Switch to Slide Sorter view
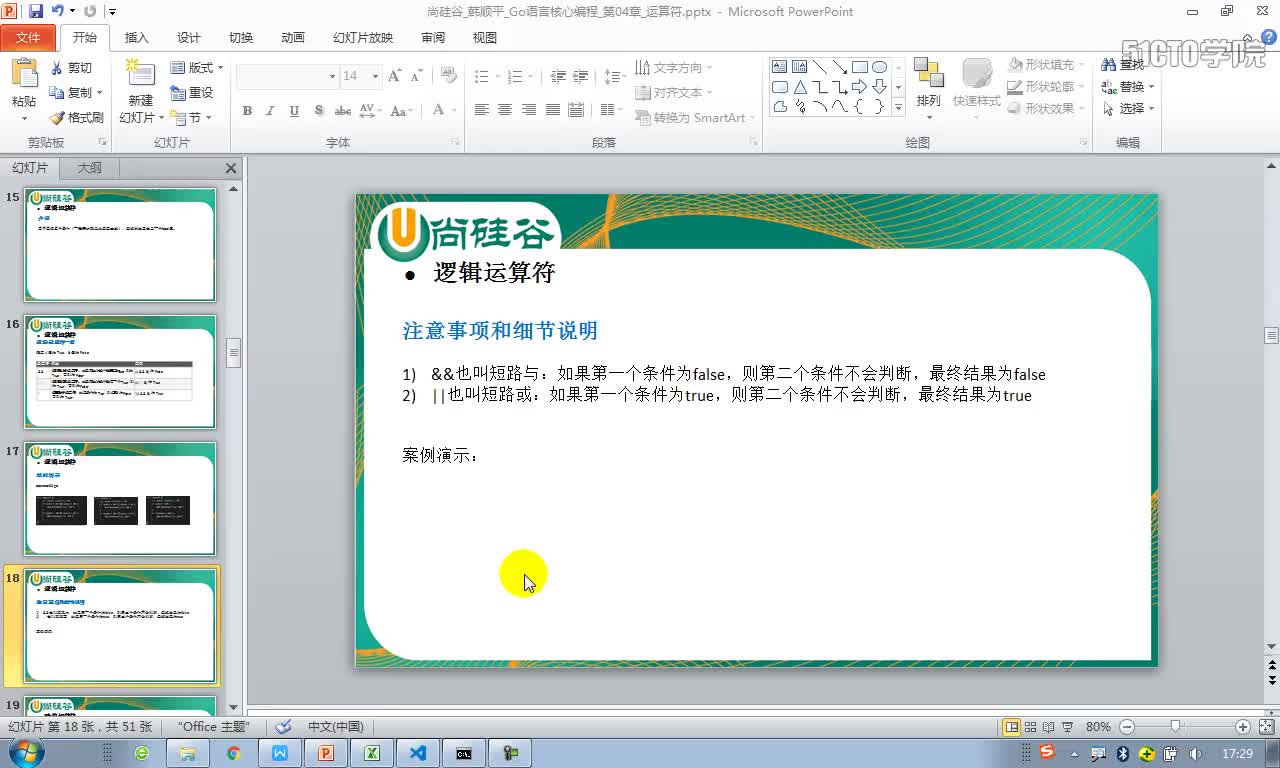 tap(1030, 727)
